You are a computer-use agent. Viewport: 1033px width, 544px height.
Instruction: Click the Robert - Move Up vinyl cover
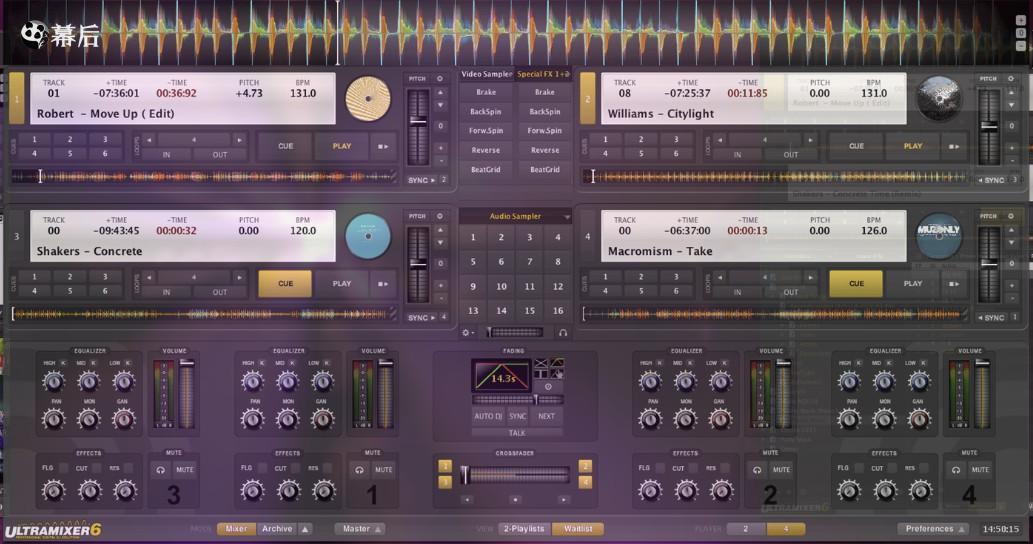[x=368, y=99]
